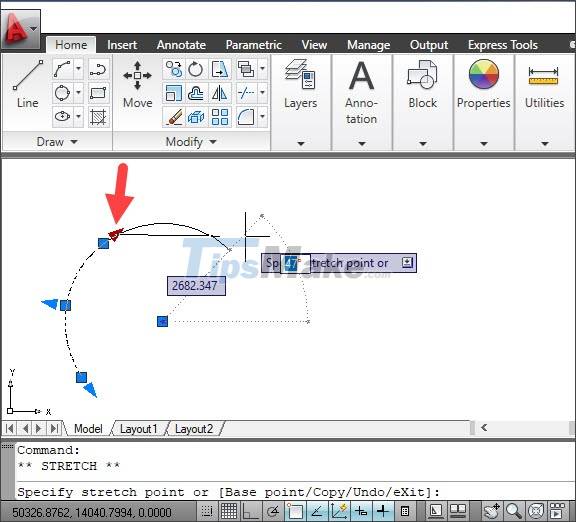Open the Trim/Extend dropdown arrow
The width and height of the screenshot is (576, 522).
point(262,92)
